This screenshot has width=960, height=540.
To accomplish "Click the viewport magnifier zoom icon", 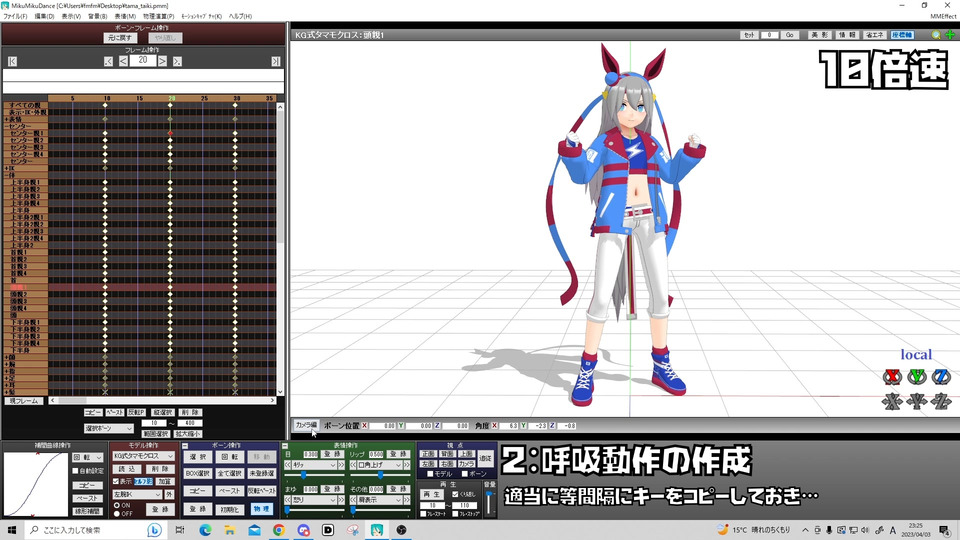I will click(x=936, y=35).
